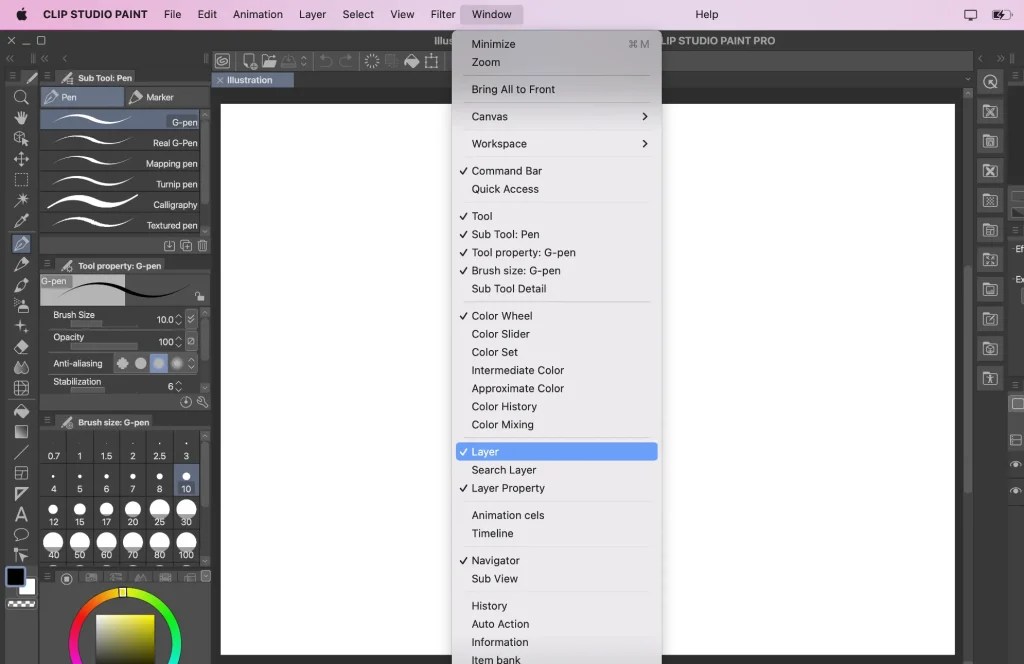Select the Balloon tool

21,536
